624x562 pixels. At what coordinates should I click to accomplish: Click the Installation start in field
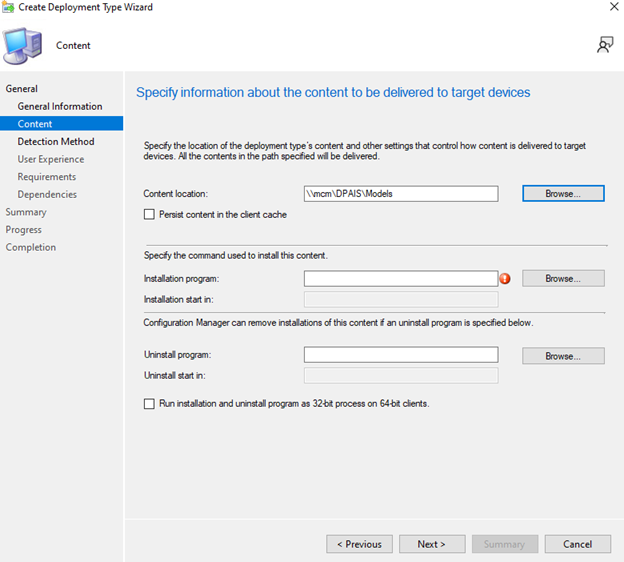(401, 299)
